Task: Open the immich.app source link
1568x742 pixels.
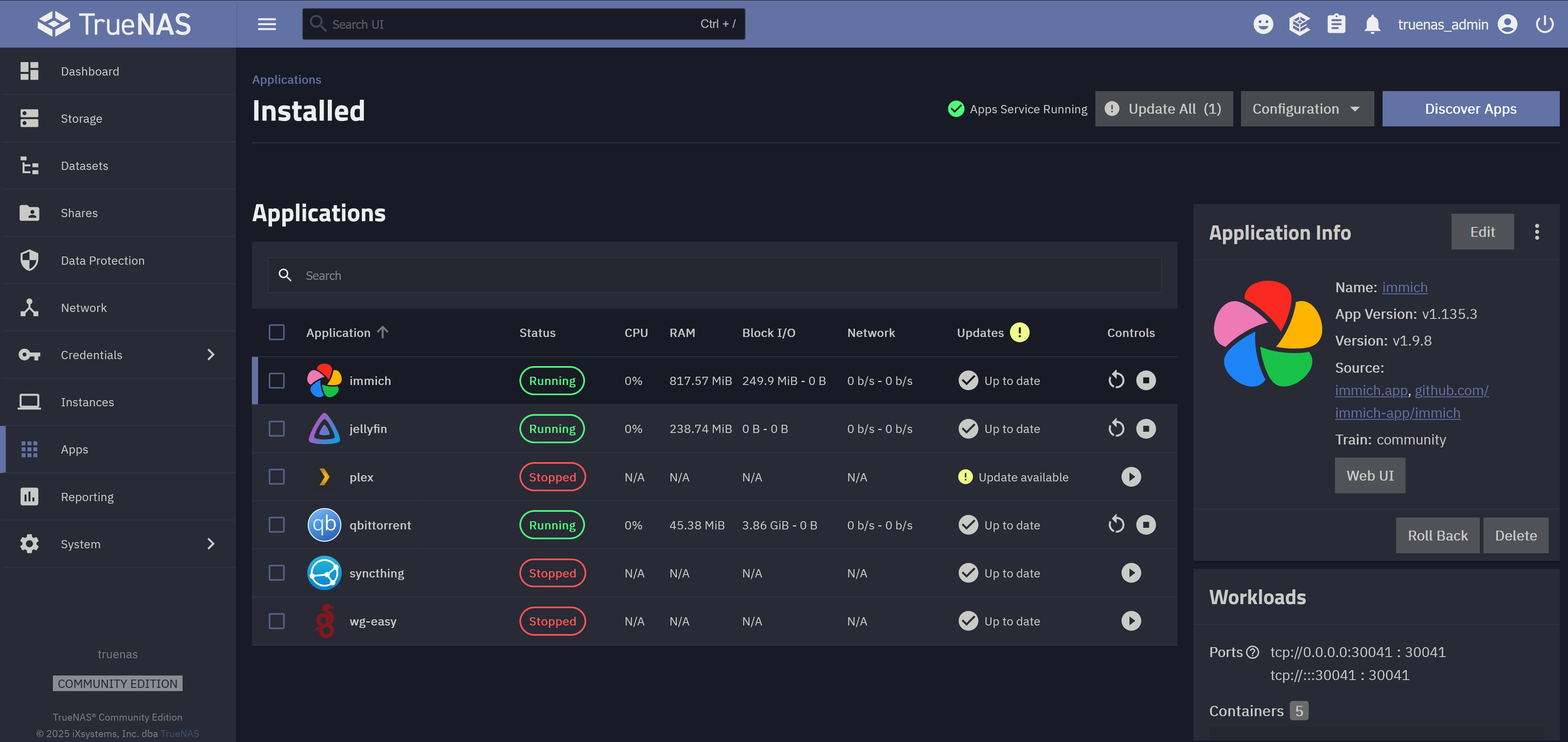Action: [1371, 390]
